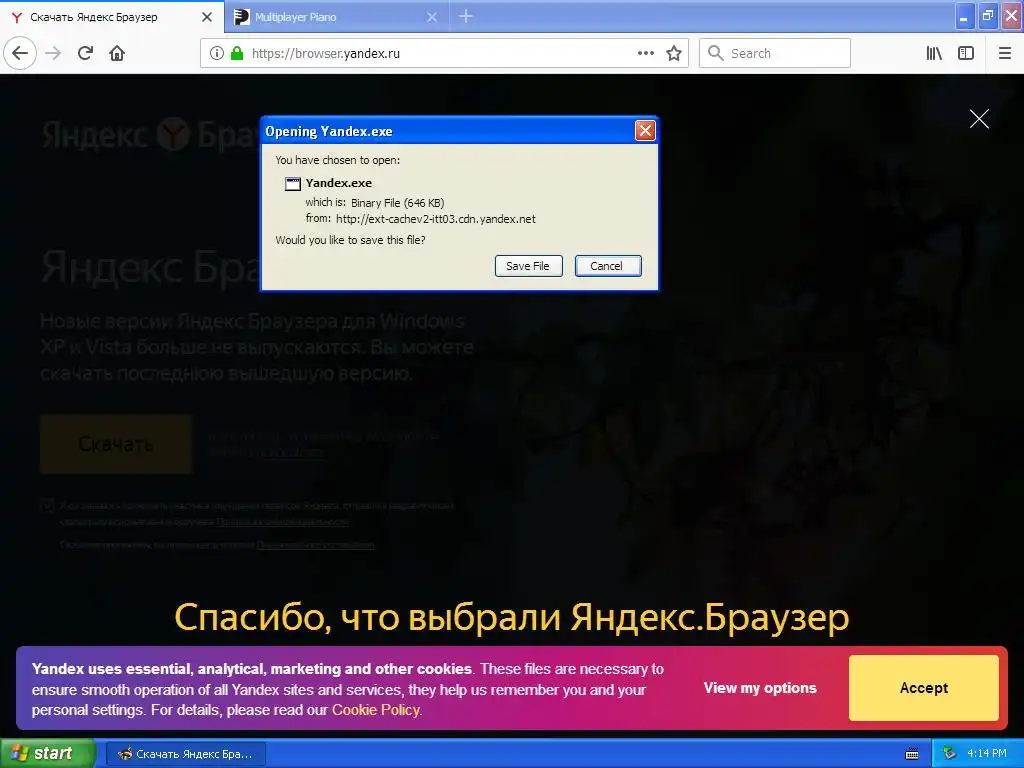Close the Yandex Browser download tab
Screen dimensions: 1024x768
pos(207,17)
